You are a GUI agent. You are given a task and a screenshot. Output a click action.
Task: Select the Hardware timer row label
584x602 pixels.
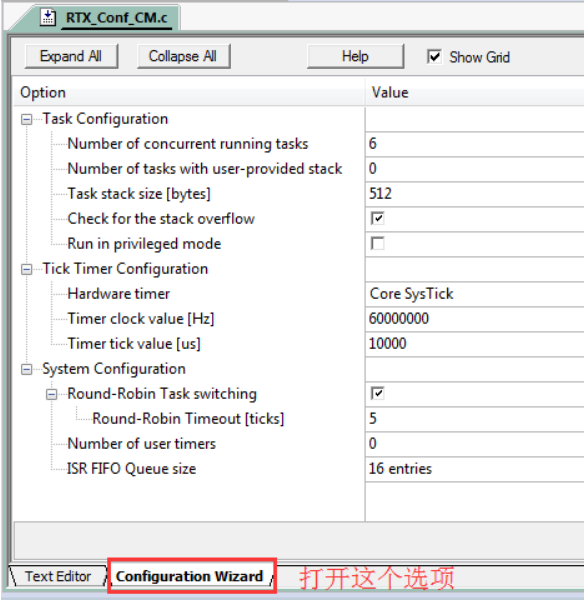pos(119,294)
